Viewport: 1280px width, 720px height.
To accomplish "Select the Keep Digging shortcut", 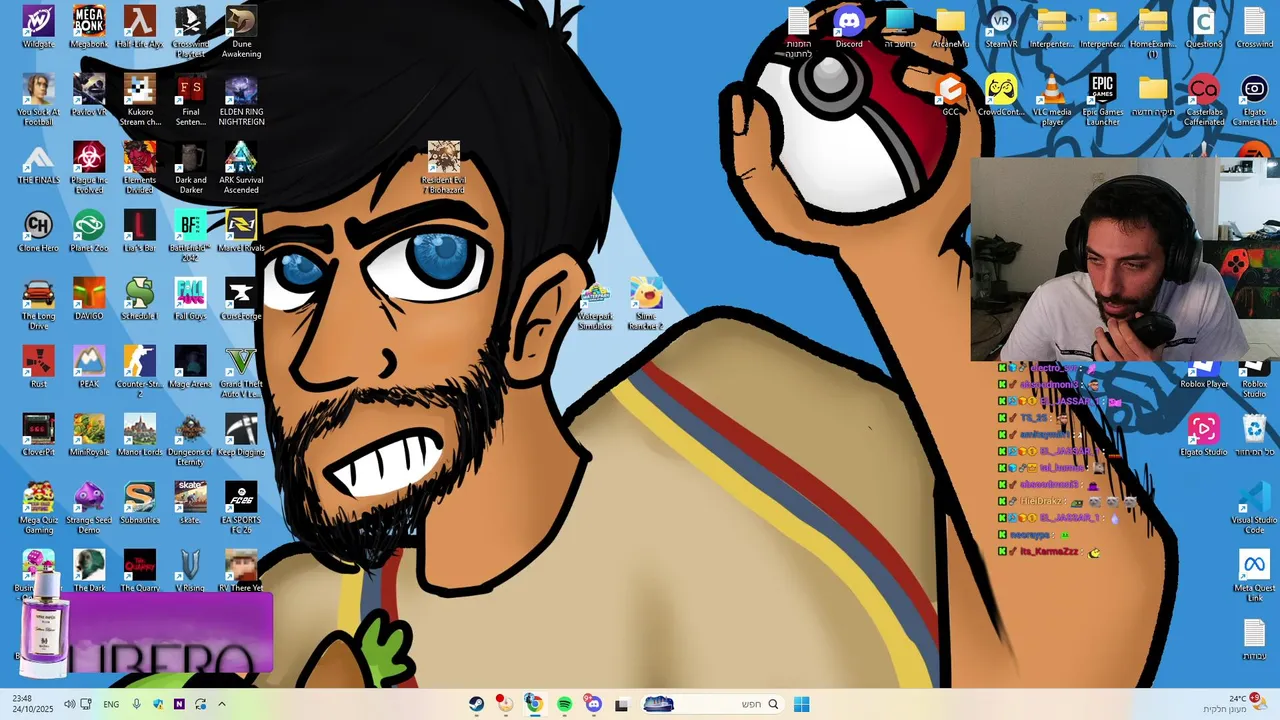I will tap(241, 435).
